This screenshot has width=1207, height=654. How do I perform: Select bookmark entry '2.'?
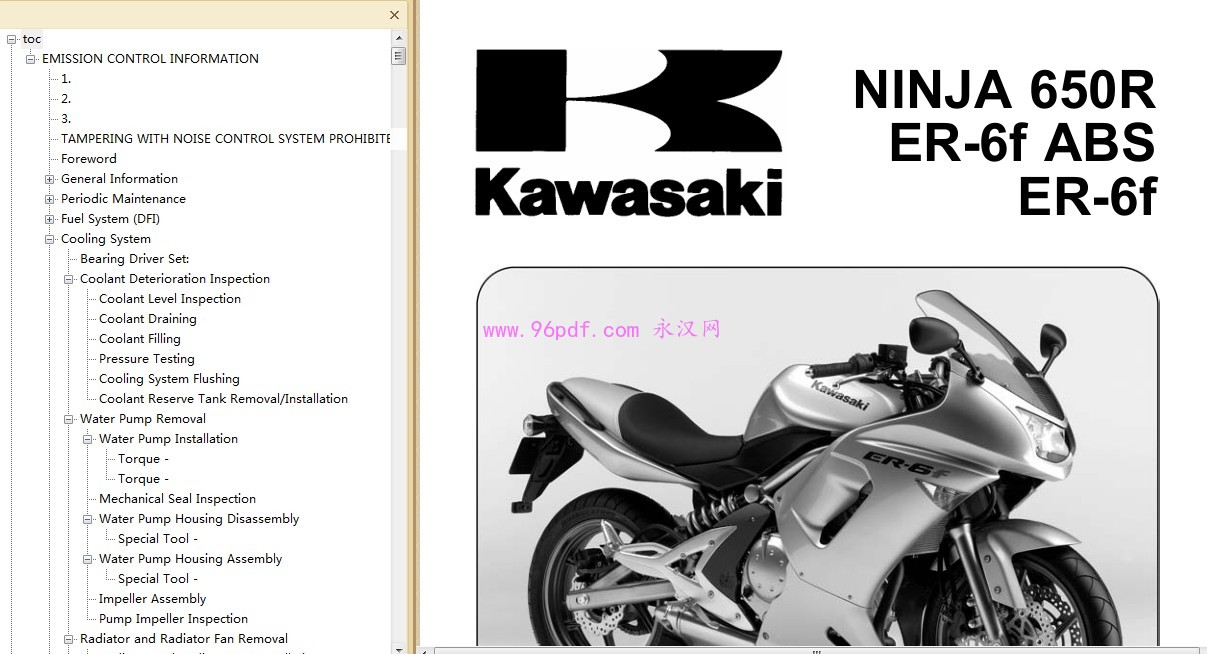point(66,99)
